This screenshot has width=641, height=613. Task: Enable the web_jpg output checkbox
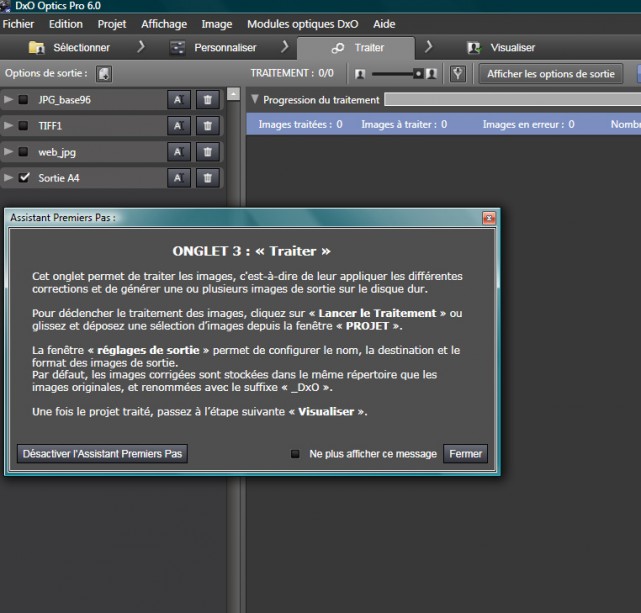(23, 152)
